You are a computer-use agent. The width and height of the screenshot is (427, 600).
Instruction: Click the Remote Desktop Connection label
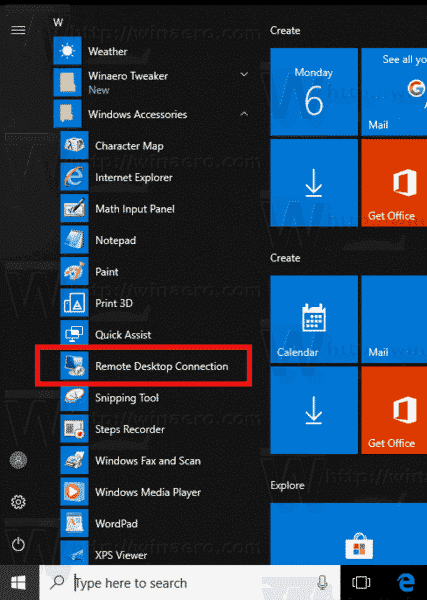click(x=162, y=366)
